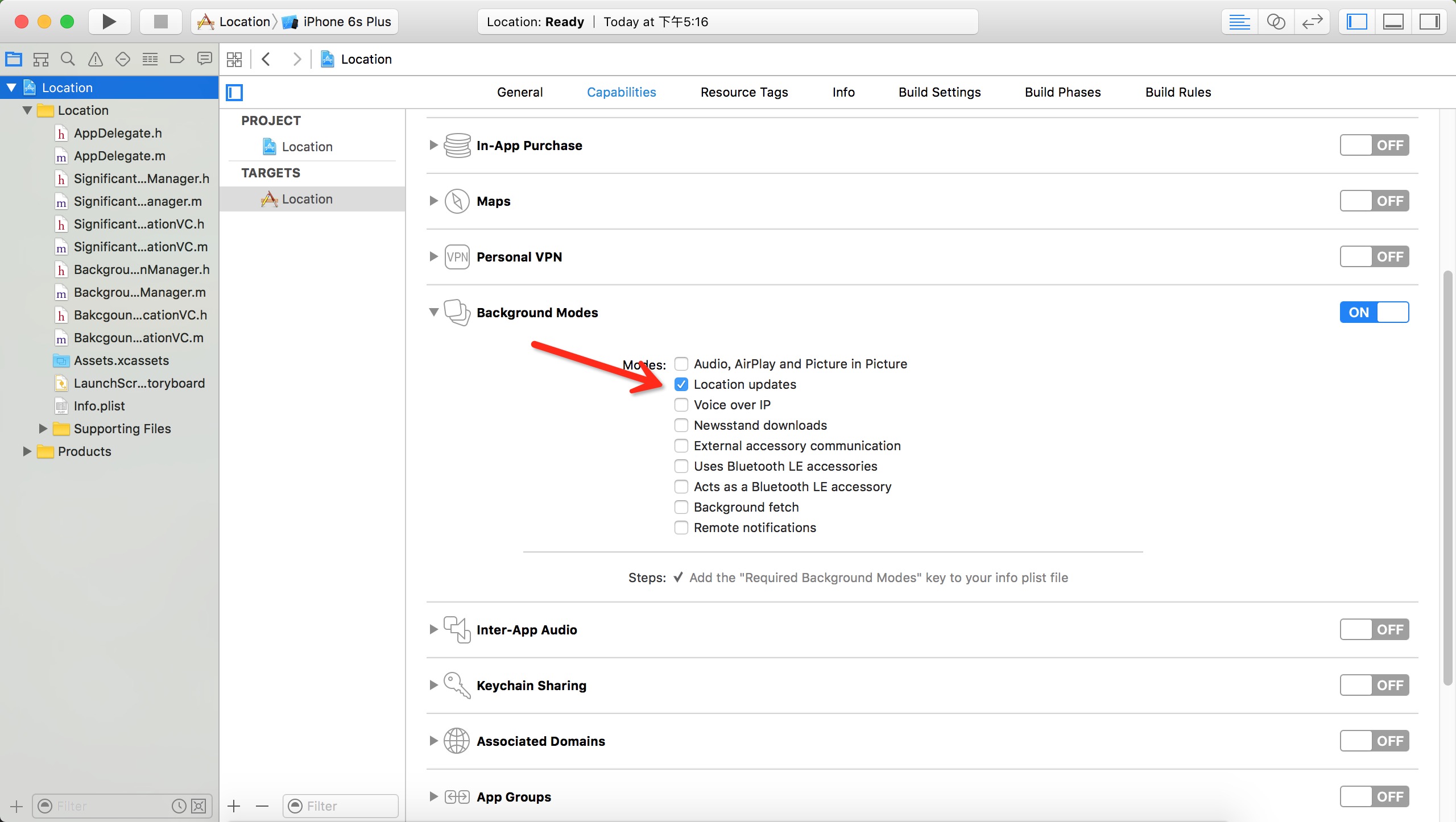The height and width of the screenshot is (822, 1456).
Task: Switch to the Assistant editor icon
Action: tap(1276, 22)
